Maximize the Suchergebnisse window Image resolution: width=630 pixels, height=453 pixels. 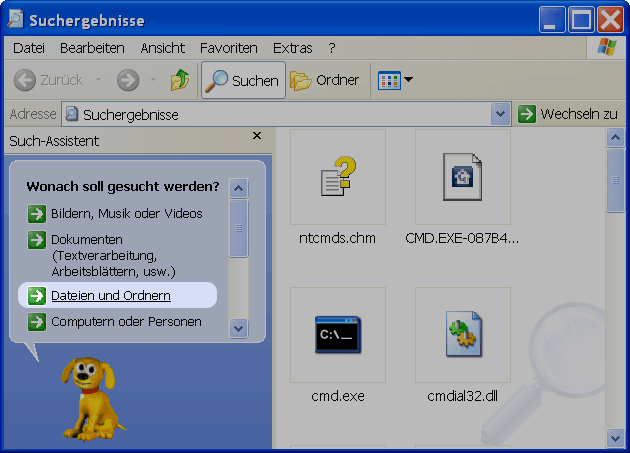click(581, 19)
